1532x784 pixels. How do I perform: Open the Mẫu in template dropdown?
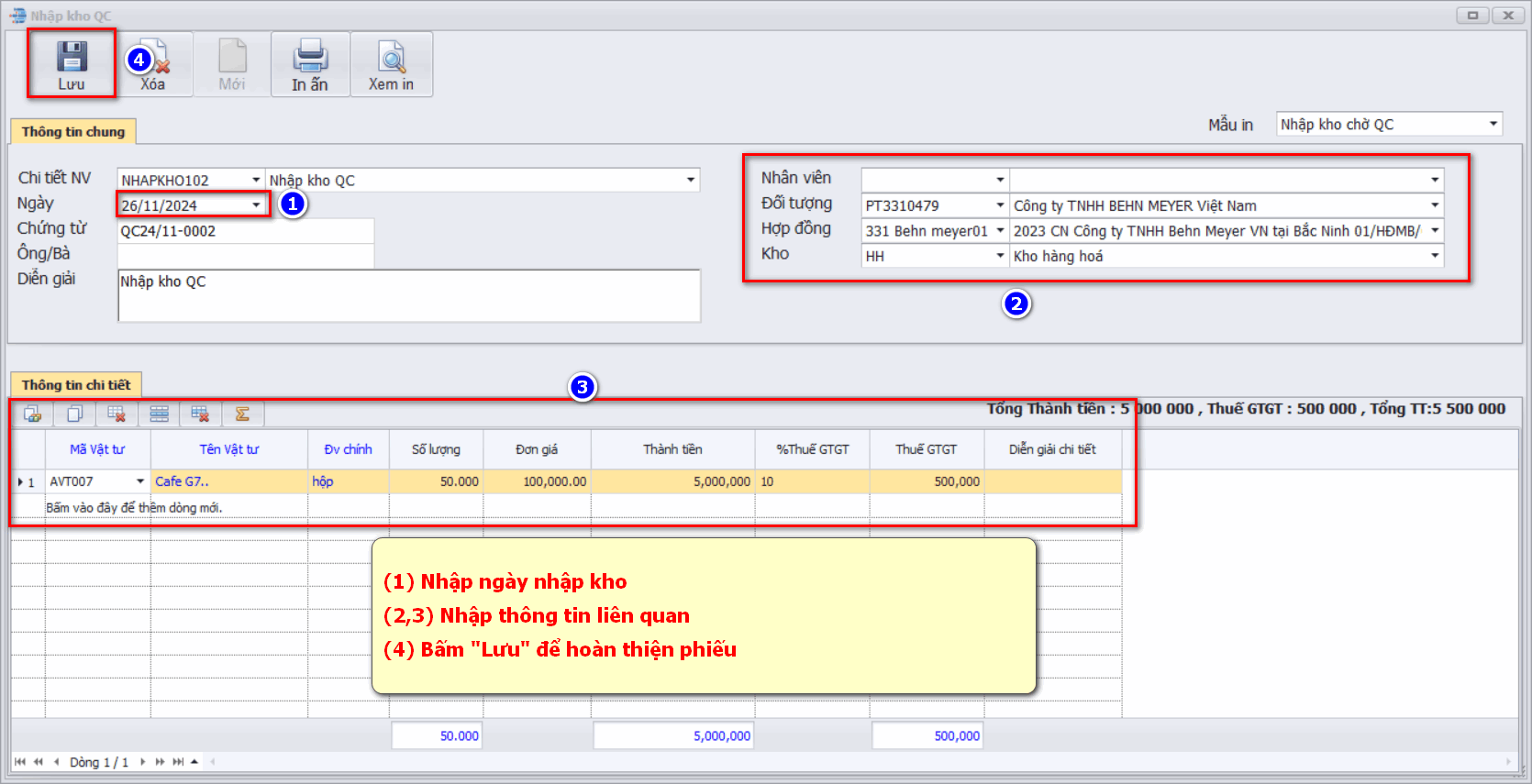point(1493,124)
